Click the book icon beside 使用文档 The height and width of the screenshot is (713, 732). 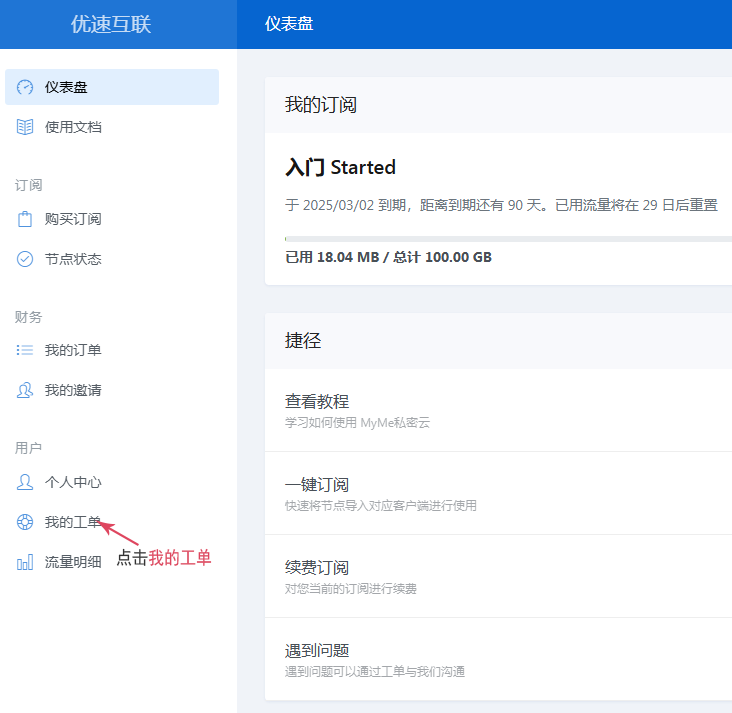click(x=25, y=127)
